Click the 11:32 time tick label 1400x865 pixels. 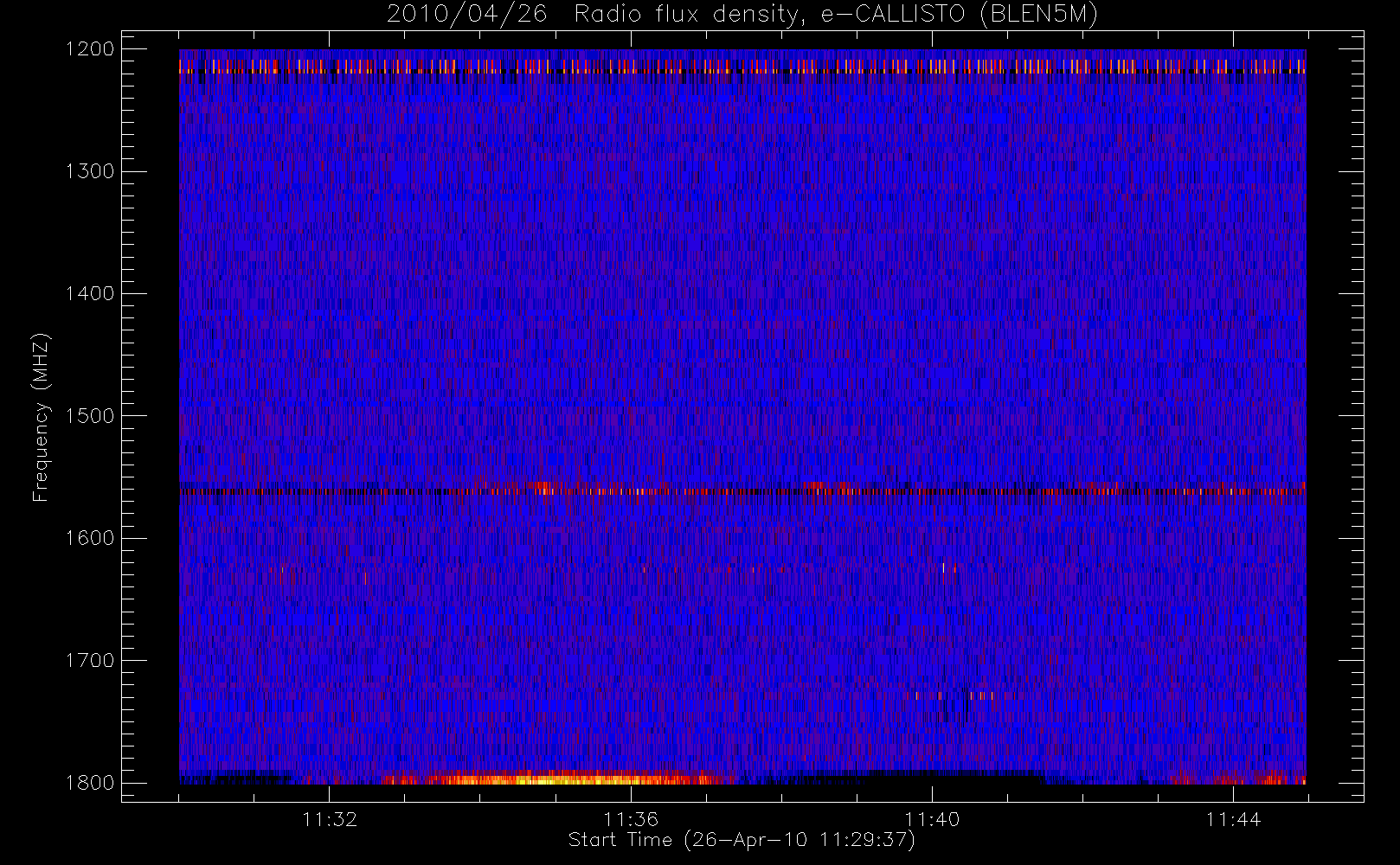pyautogui.click(x=330, y=819)
